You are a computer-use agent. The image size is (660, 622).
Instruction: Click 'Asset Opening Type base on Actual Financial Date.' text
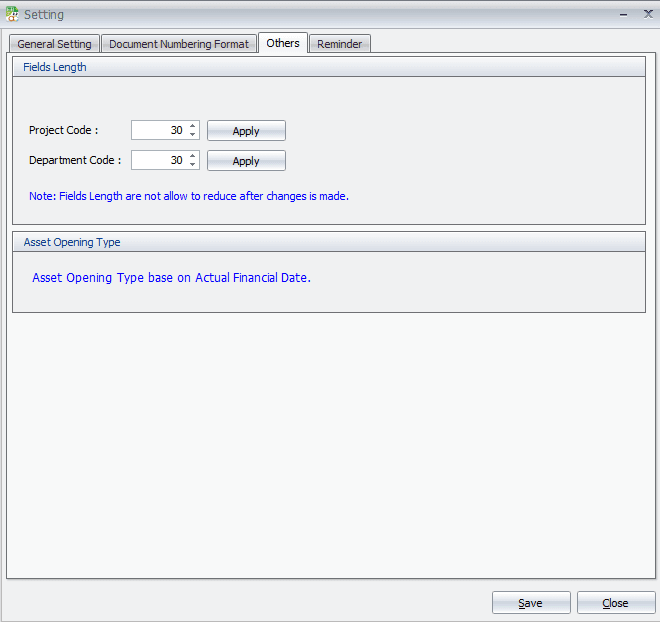(x=171, y=278)
